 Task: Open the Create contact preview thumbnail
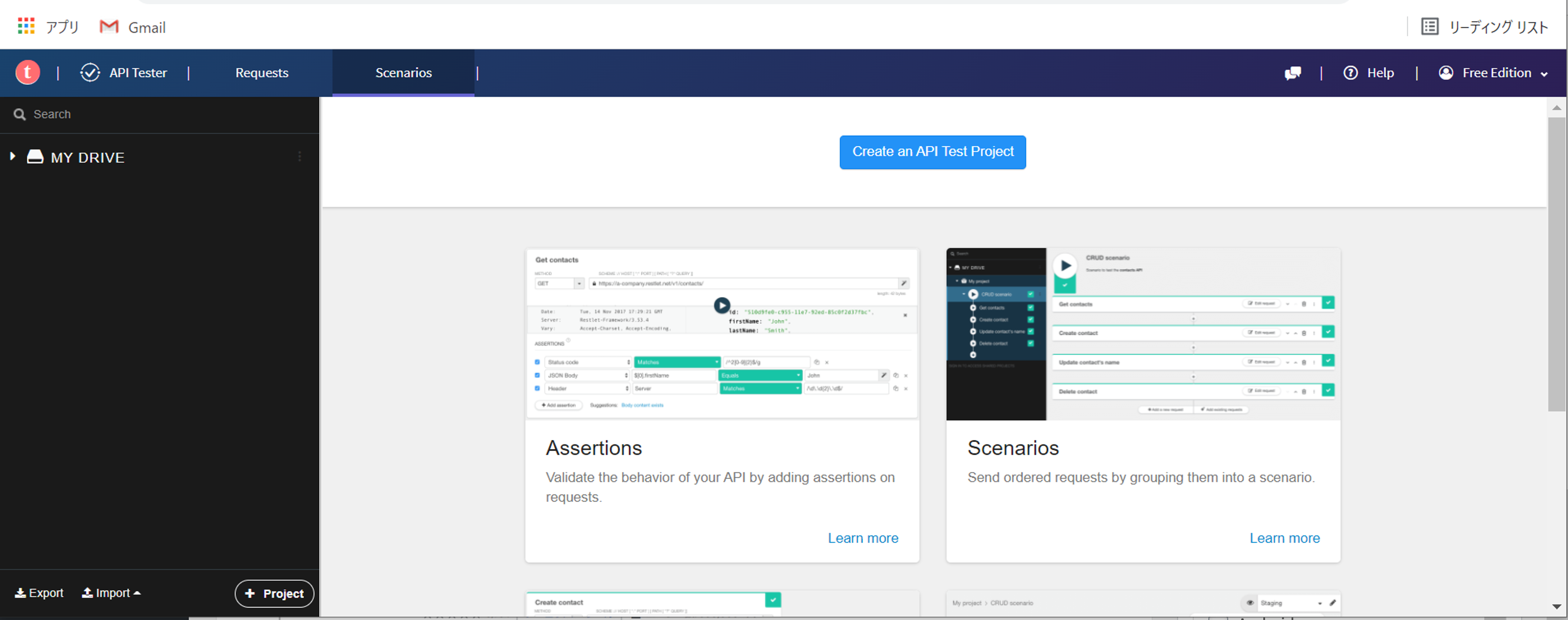(x=722, y=603)
